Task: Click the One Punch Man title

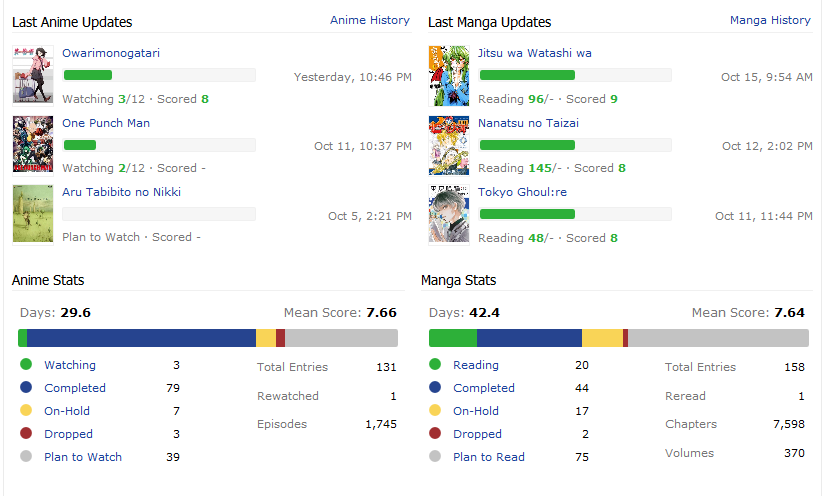Action: pyautogui.click(x=108, y=123)
